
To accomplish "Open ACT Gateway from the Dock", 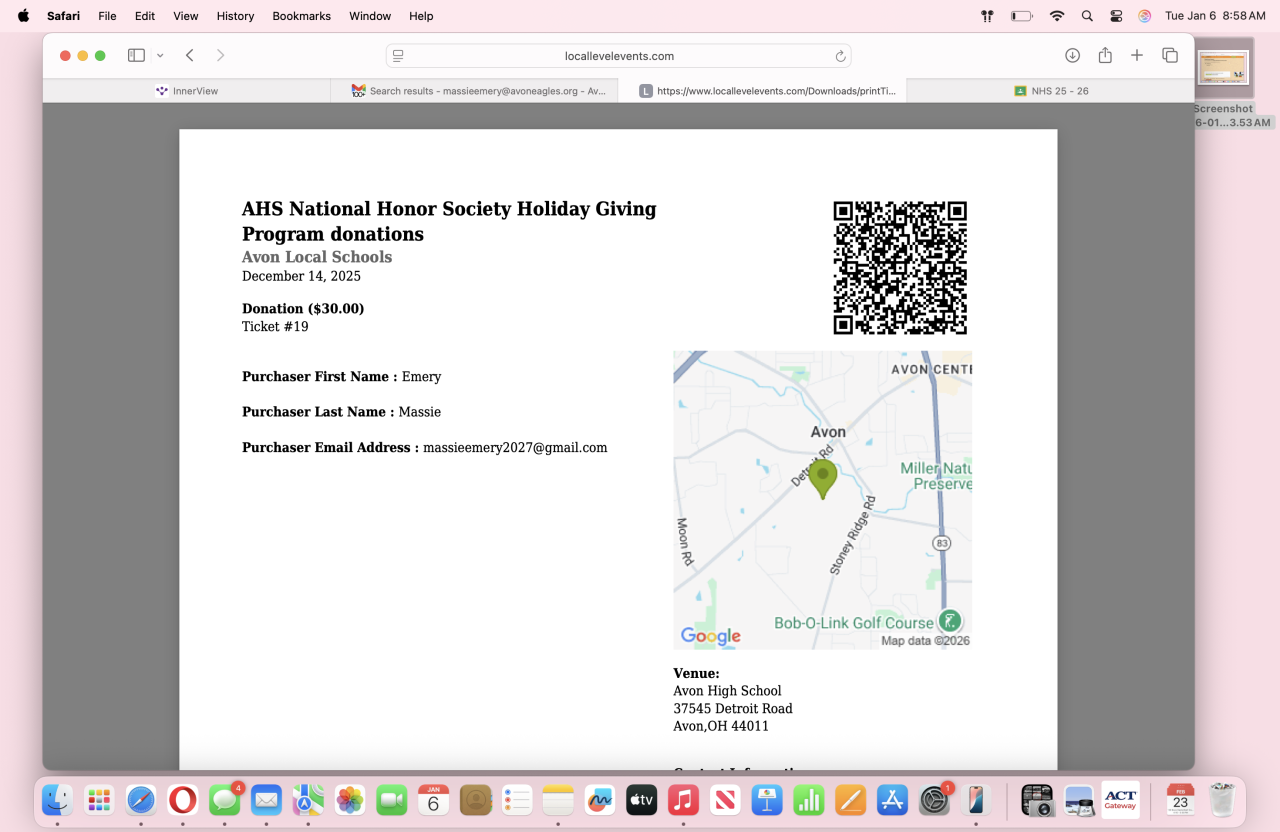I will [1120, 800].
